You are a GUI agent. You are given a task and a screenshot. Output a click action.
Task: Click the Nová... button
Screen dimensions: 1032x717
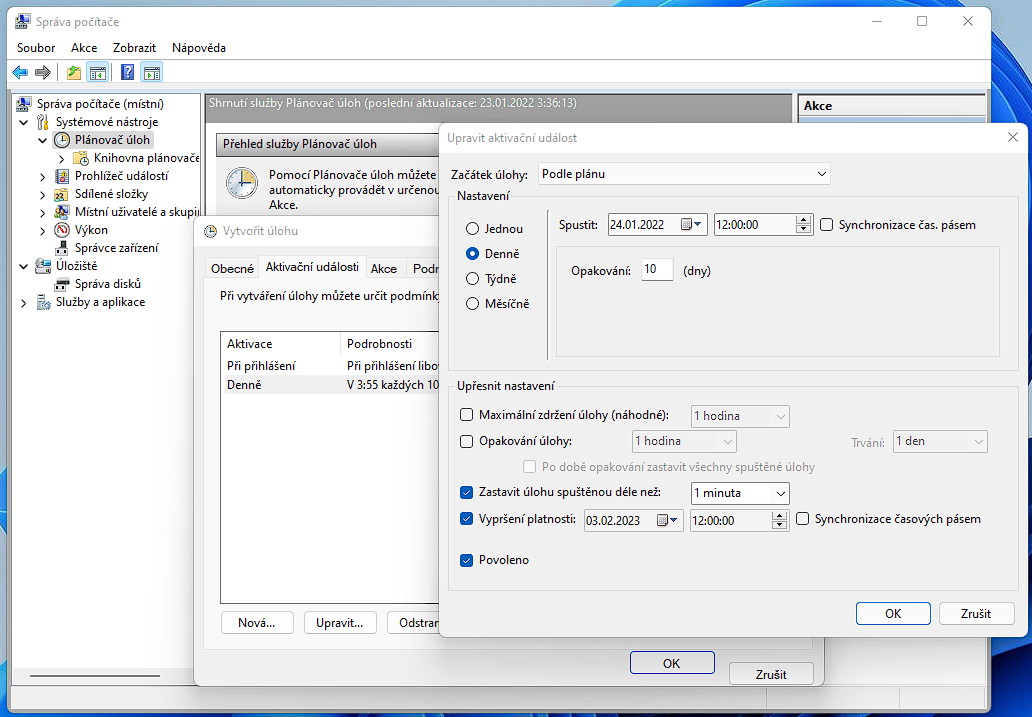coord(256,622)
